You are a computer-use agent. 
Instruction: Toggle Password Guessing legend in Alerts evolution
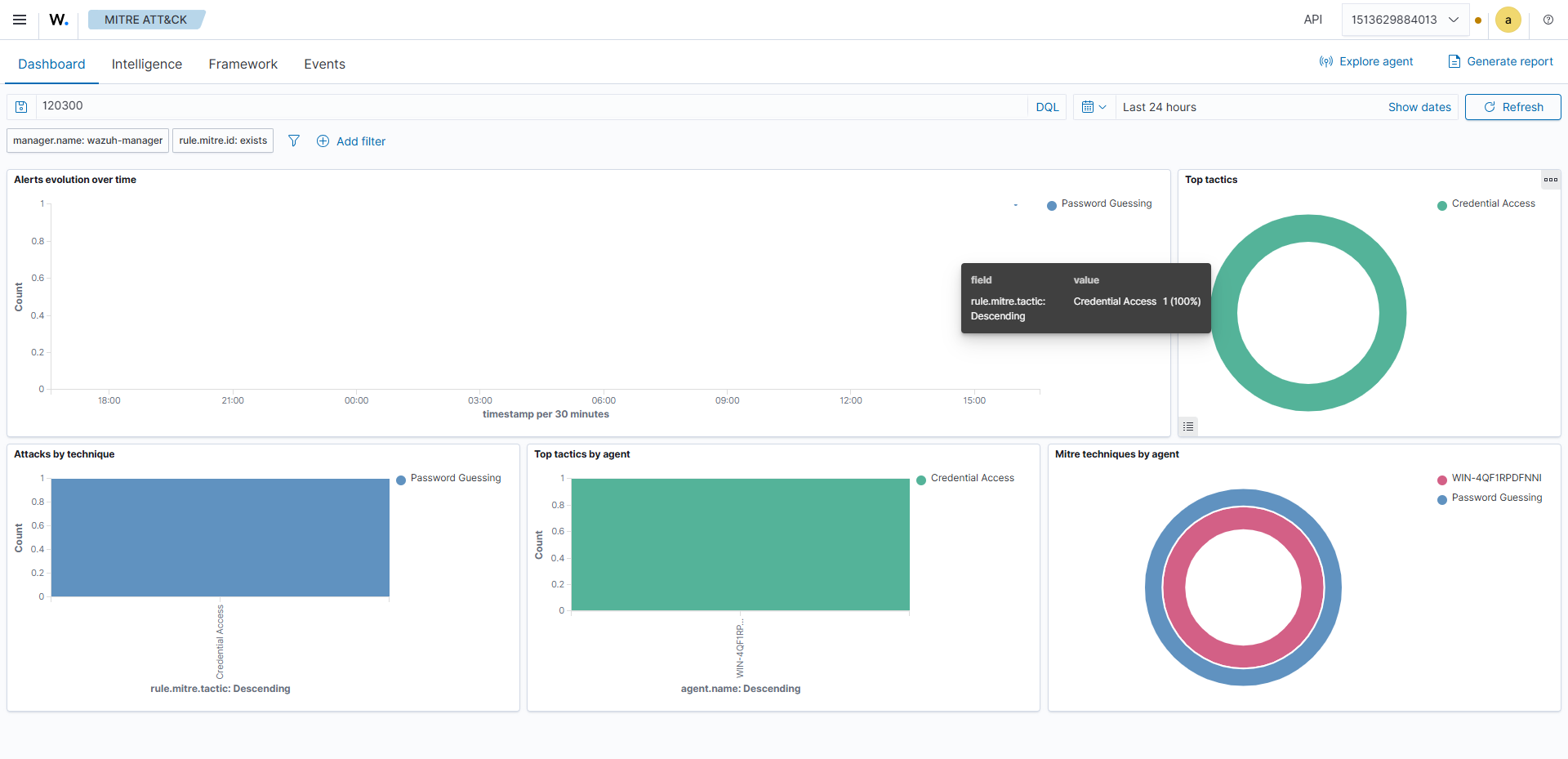(x=1099, y=204)
